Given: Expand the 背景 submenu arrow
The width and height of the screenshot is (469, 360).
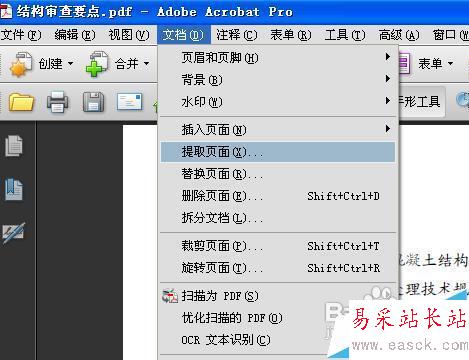Looking at the screenshot, I should (387, 79).
